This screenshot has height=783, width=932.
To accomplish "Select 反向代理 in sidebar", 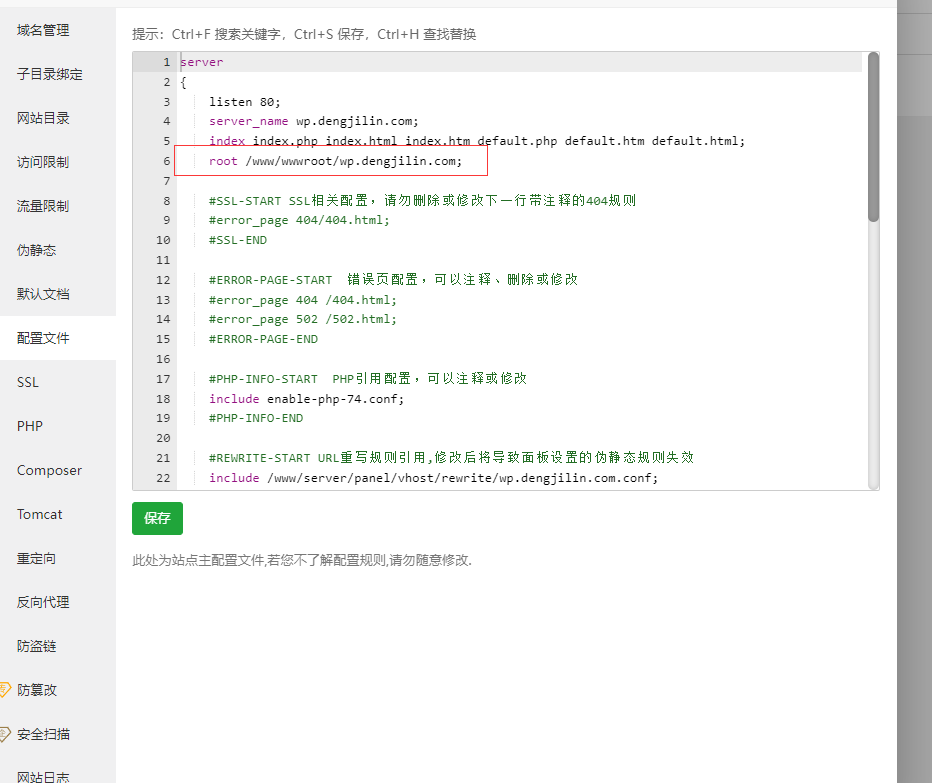I will [x=43, y=602].
